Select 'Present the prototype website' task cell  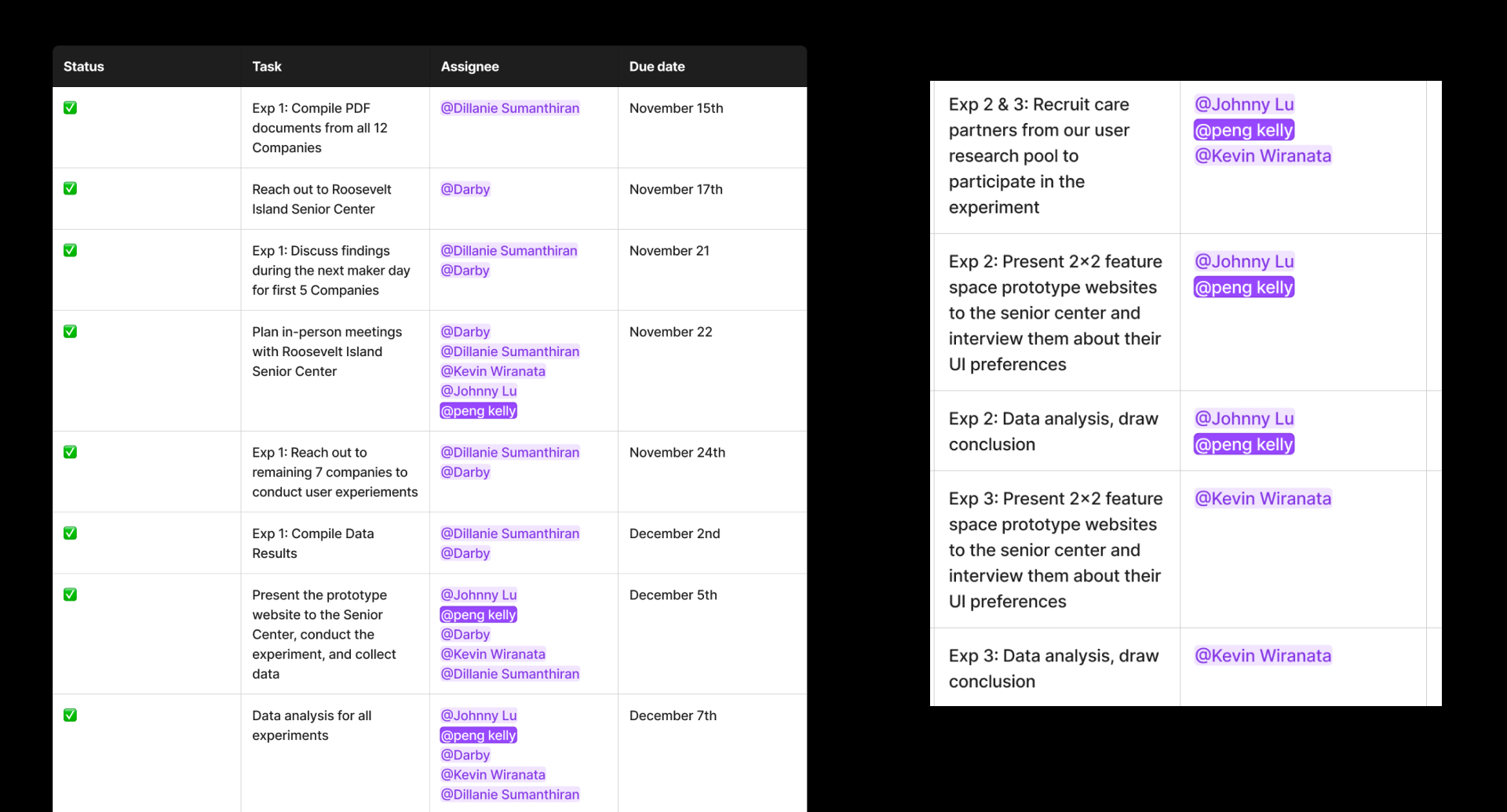[x=335, y=634]
